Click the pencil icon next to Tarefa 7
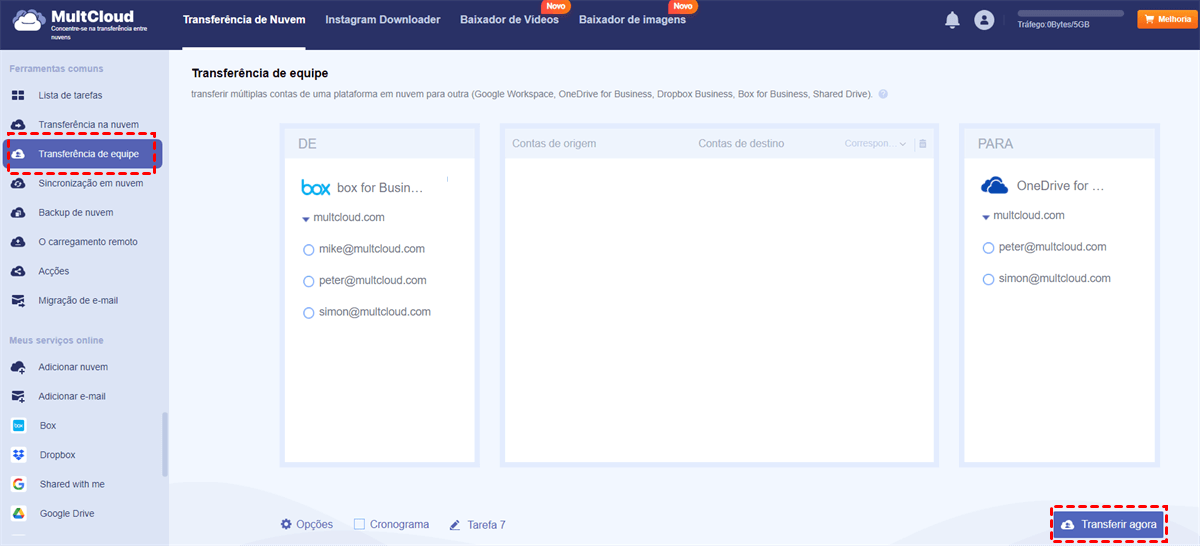Viewport: 1200px width, 546px height. click(455, 524)
